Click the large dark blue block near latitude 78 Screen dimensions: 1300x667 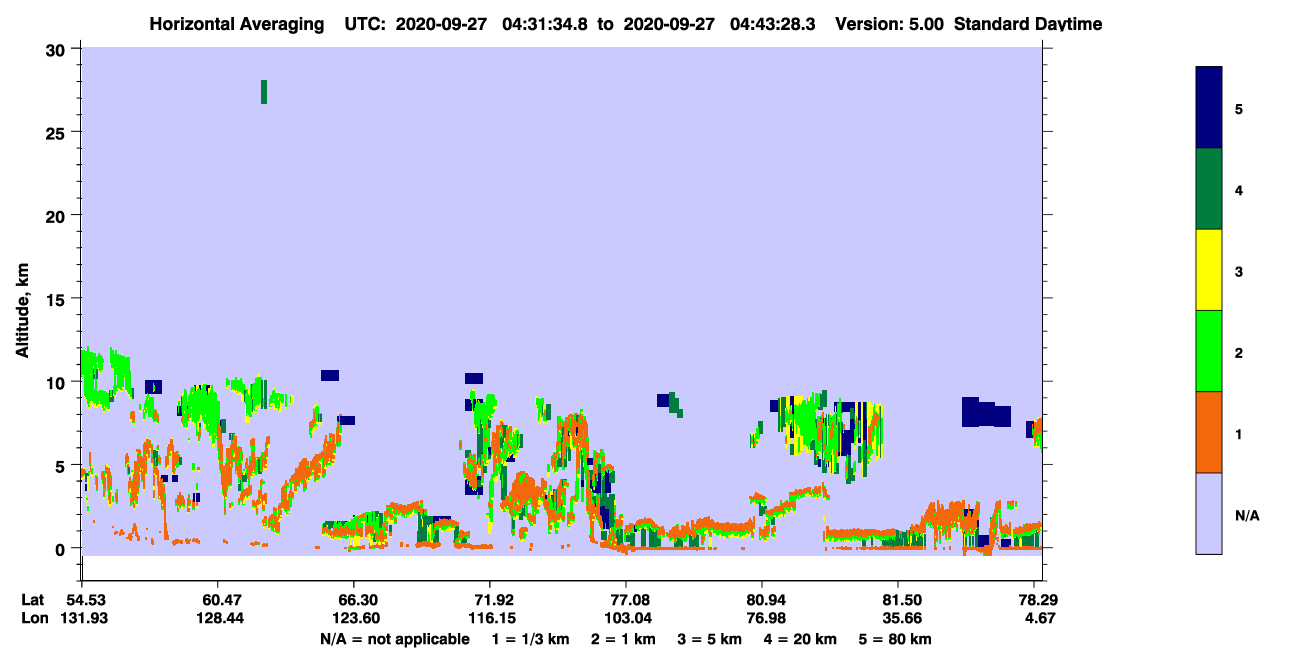(985, 412)
